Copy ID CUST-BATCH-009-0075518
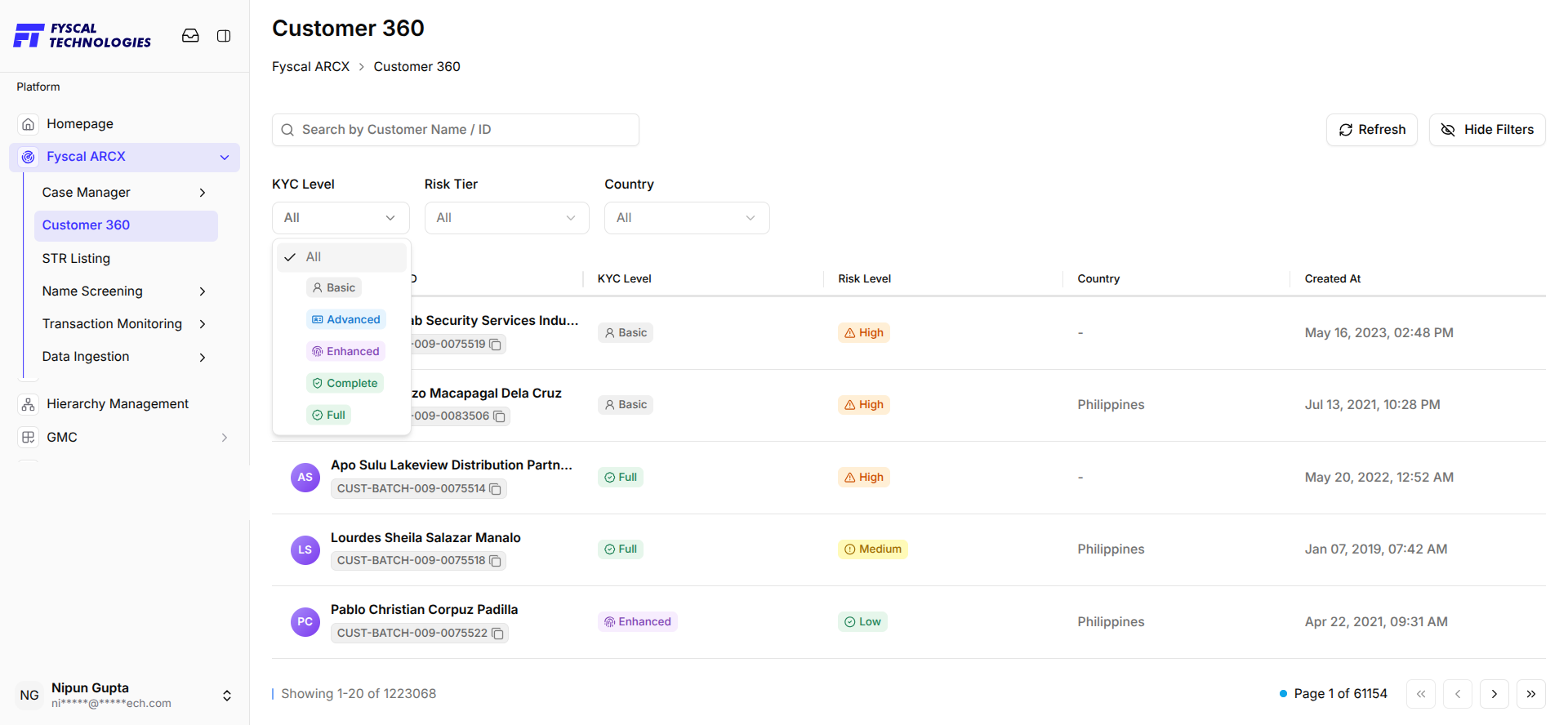This screenshot has width=1568, height=725. (x=495, y=561)
